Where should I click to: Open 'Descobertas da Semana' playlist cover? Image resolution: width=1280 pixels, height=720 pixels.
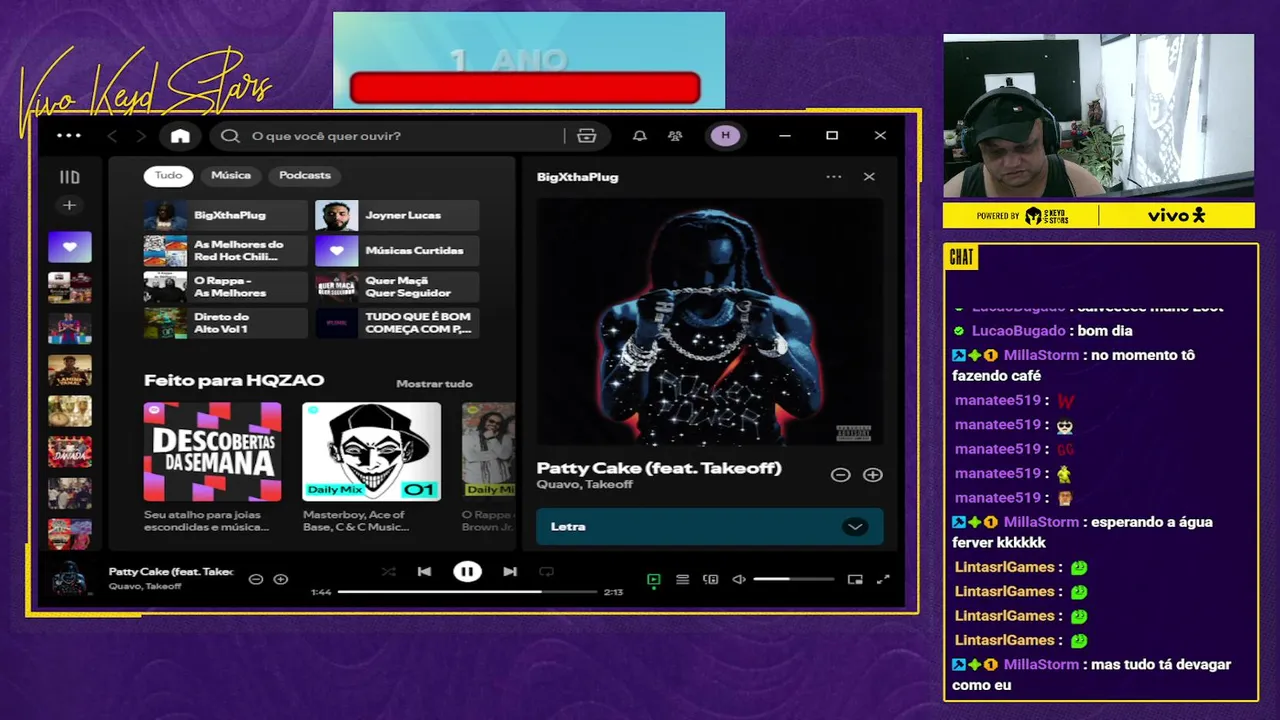tap(213, 451)
